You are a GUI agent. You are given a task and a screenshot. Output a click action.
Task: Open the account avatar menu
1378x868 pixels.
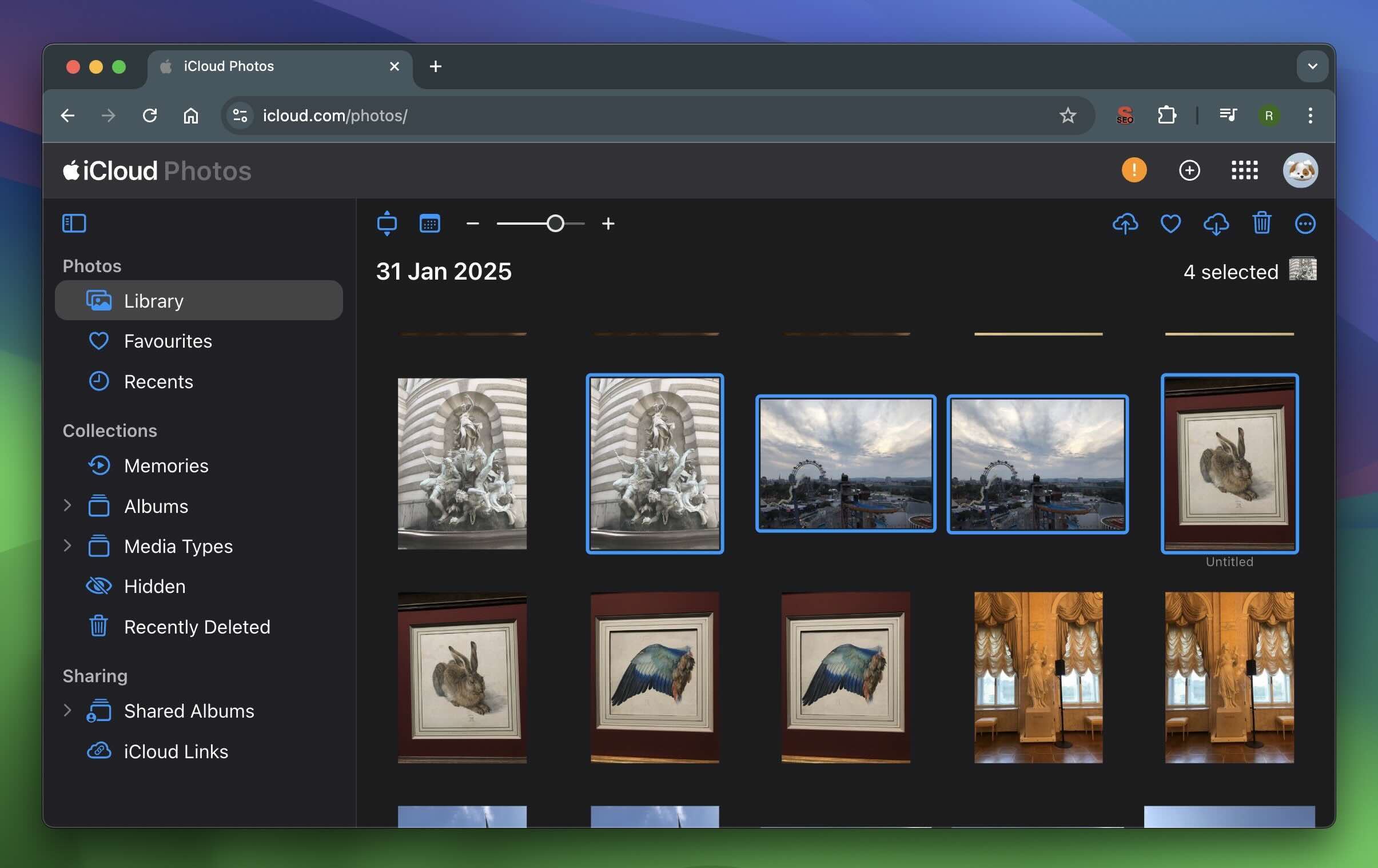point(1300,170)
